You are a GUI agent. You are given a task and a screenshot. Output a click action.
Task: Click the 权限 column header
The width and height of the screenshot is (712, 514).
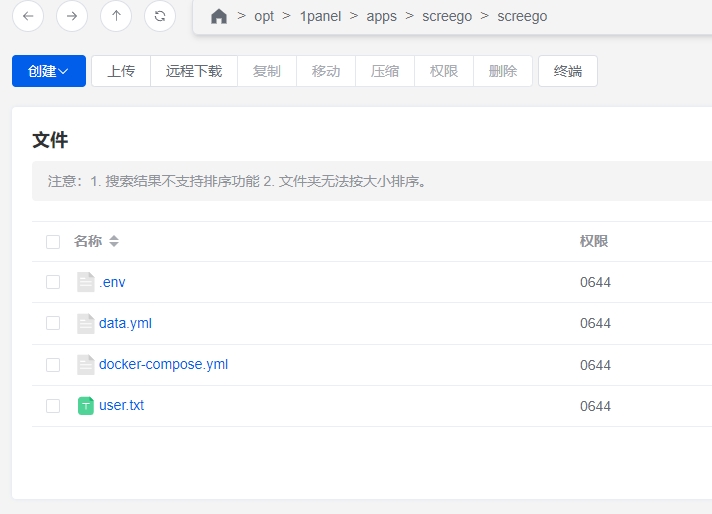coord(594,241)
